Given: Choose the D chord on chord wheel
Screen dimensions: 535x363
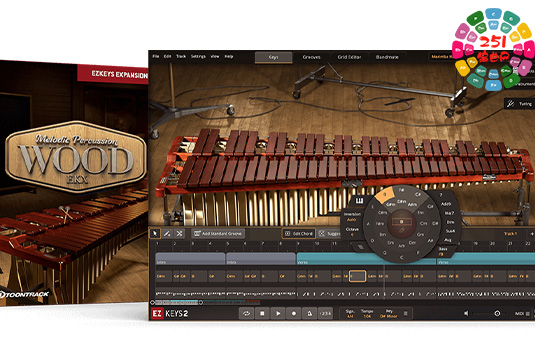Looking at the screenshot, I should click(372, 241).
